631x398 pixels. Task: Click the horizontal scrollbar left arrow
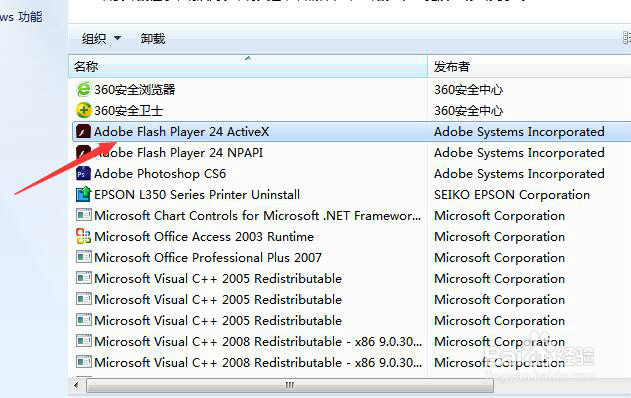[76, 385]
